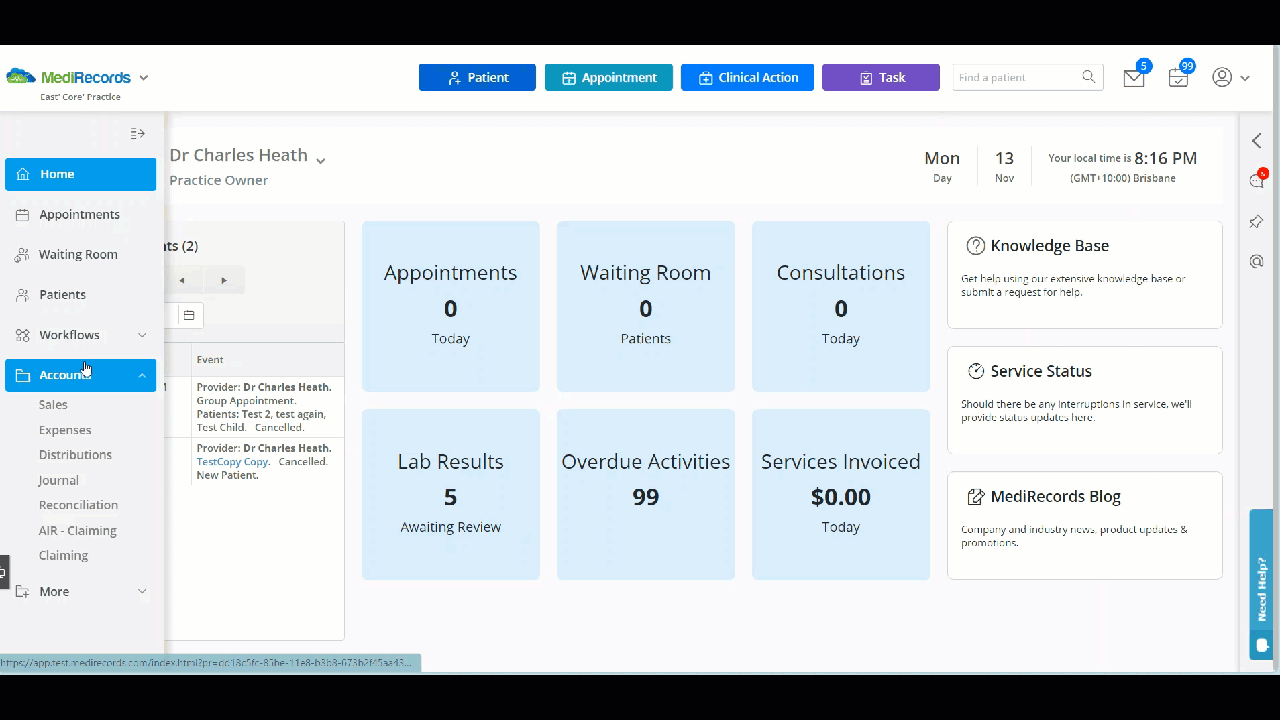Open the mail inbox icon with badge 5

coord(1134,78)
